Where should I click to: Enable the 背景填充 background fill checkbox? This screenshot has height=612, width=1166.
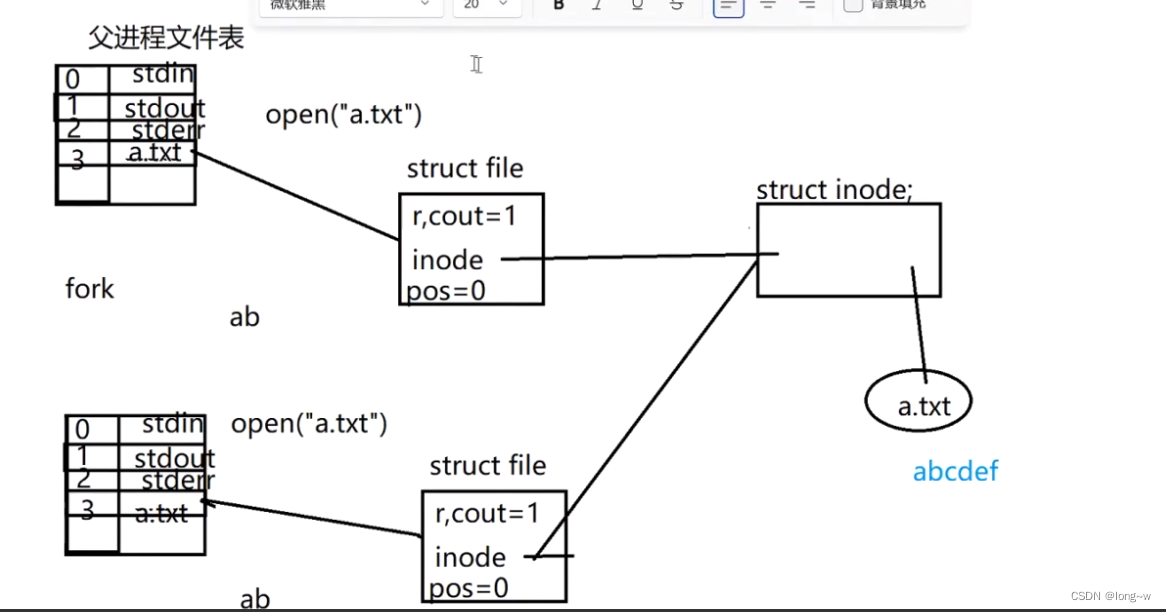tap(853, 6)
